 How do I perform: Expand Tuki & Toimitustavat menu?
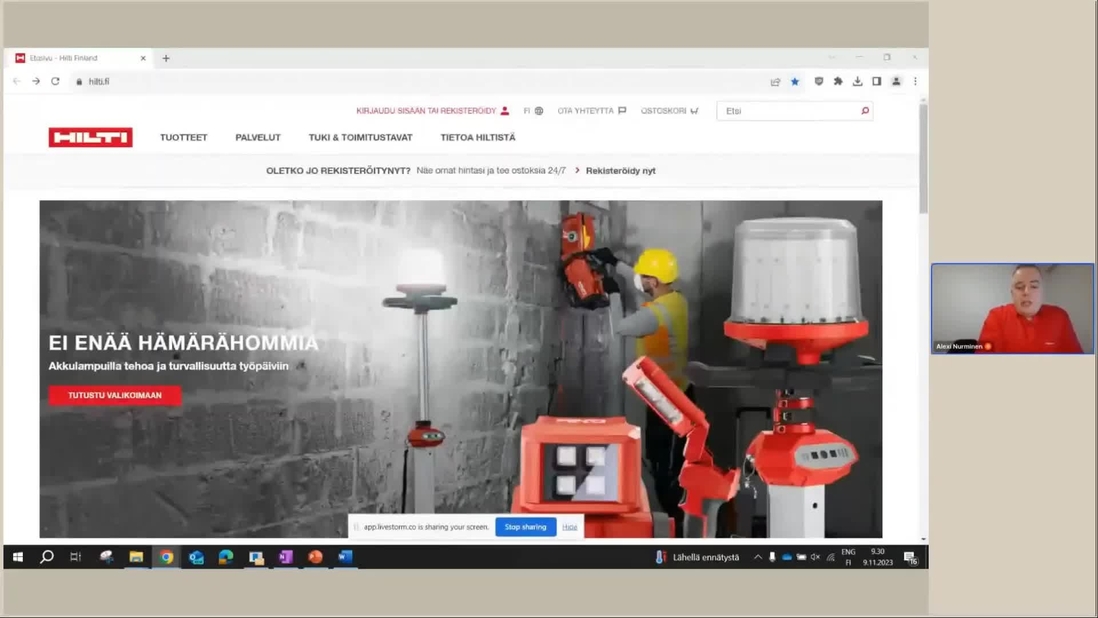click(x=361, y=137)
